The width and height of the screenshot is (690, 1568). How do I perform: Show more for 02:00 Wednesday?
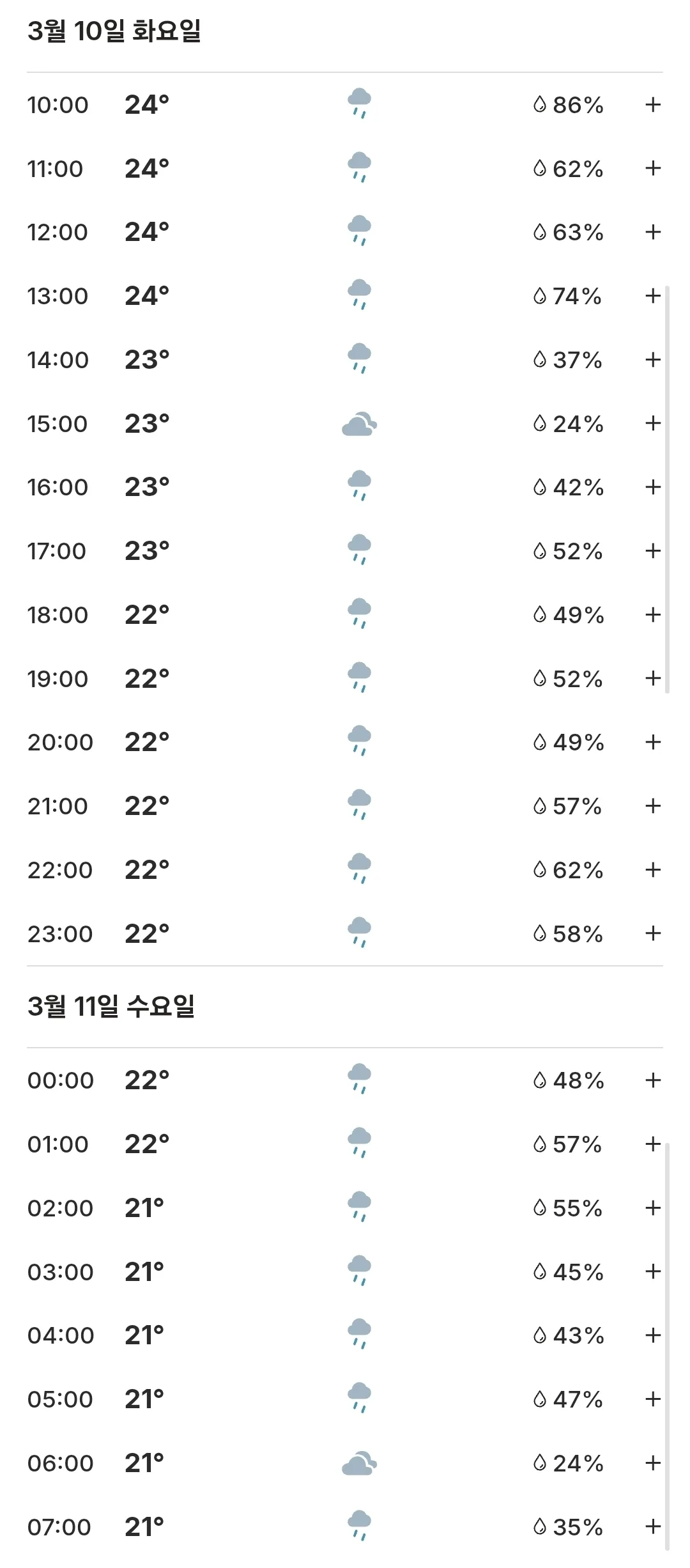point(653,1207)
